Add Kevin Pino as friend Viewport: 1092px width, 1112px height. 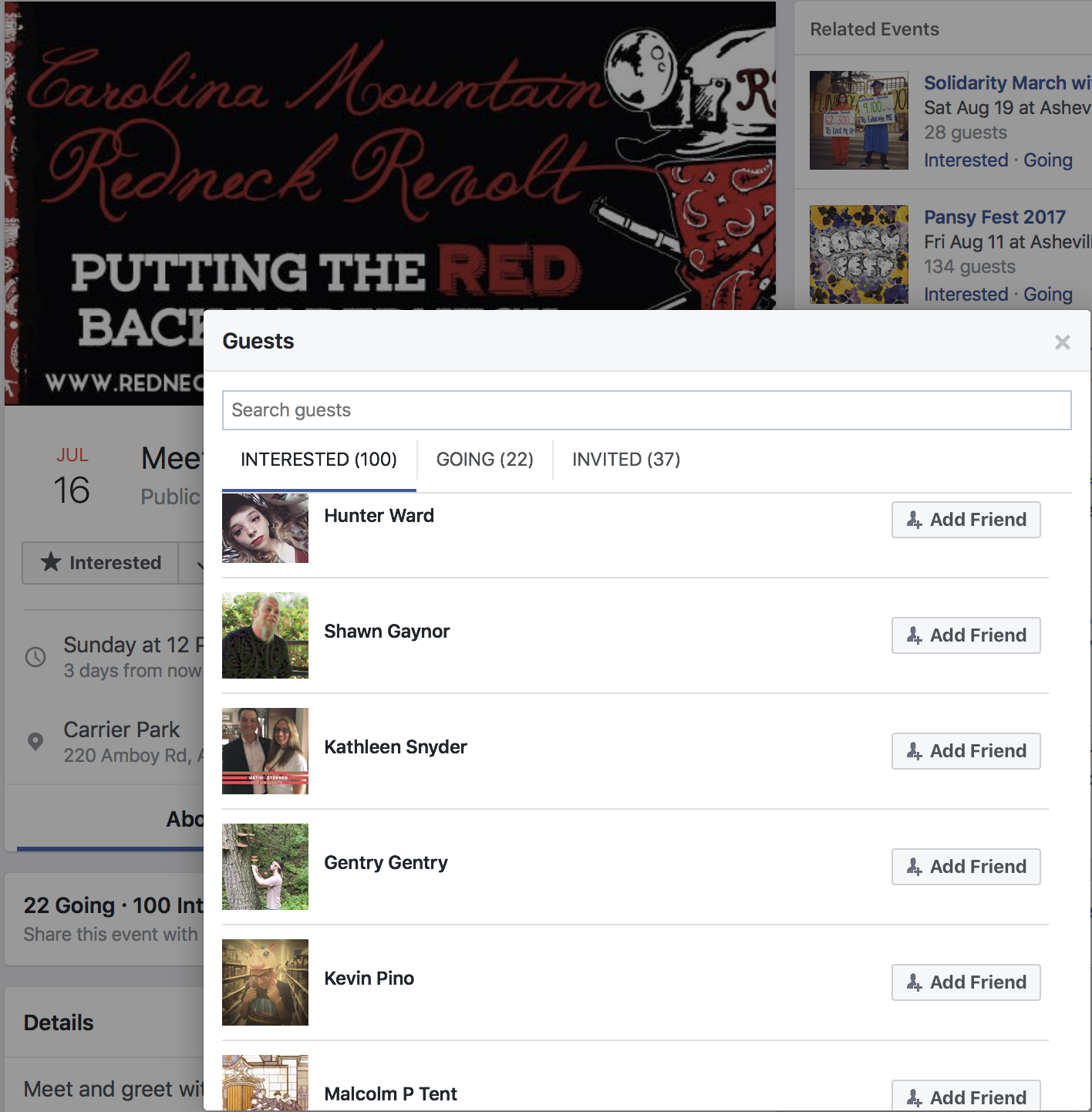coord(966,982)
